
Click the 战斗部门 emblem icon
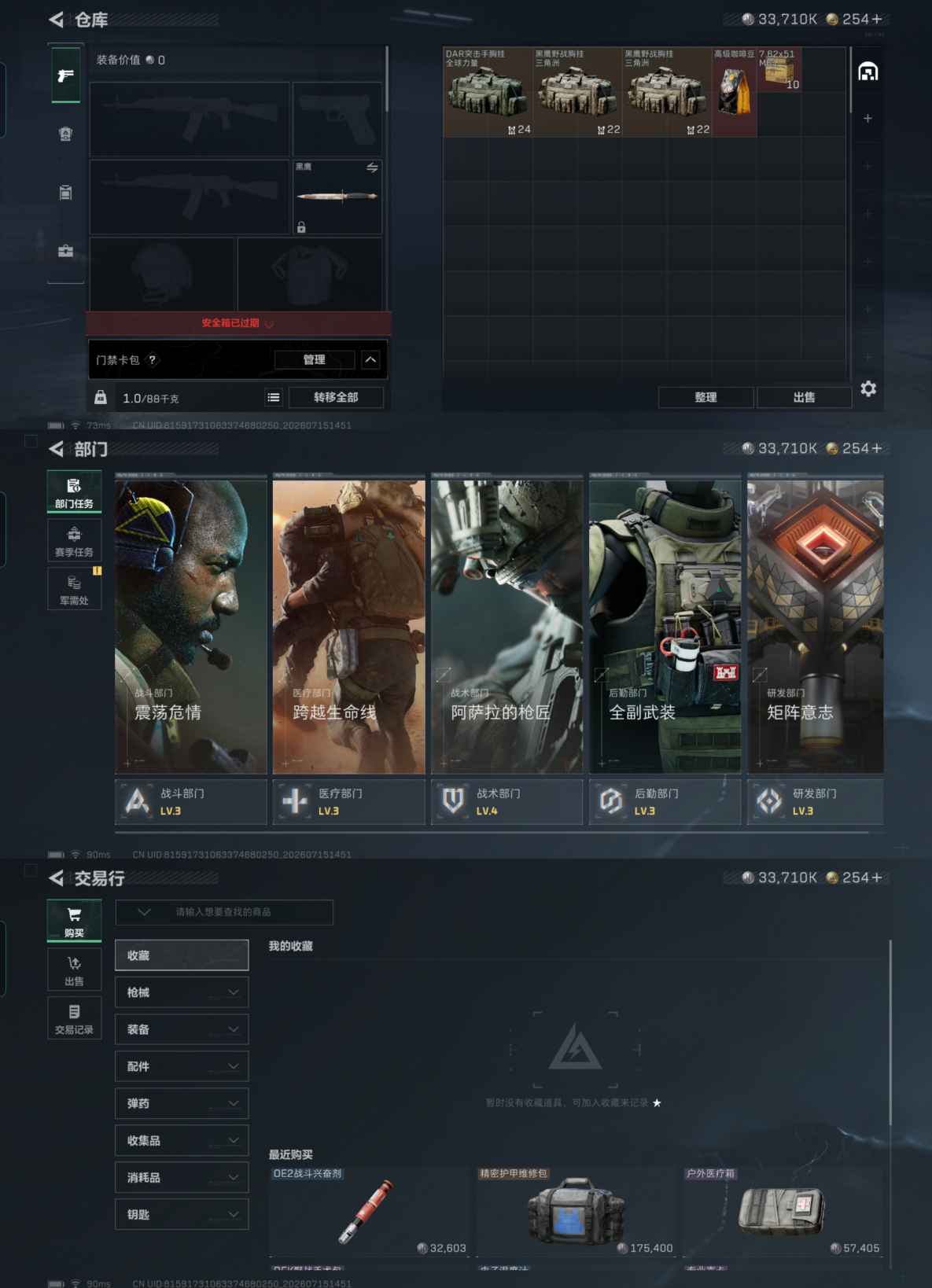(x=138, y=801)
